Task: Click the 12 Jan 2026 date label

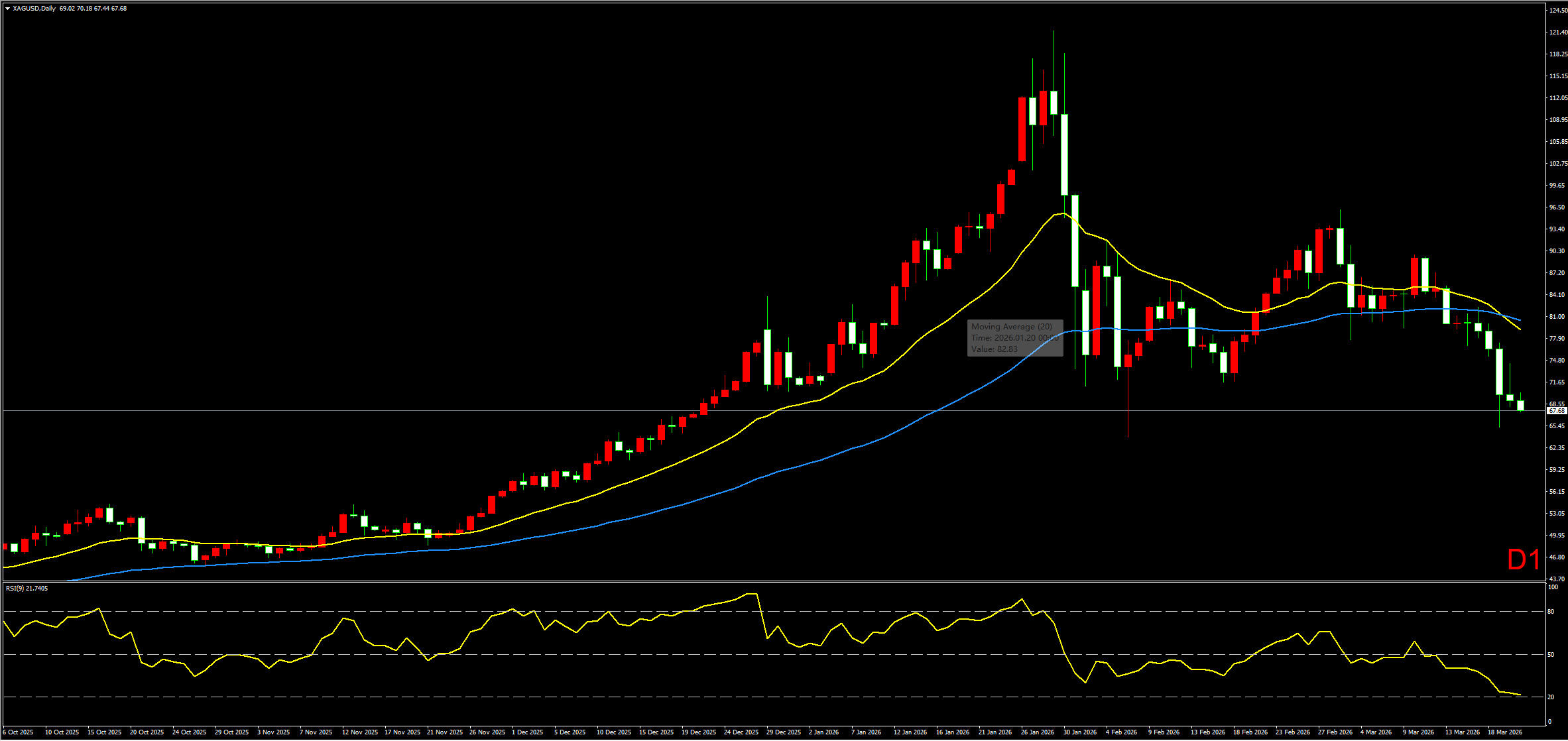Action: 910,732
